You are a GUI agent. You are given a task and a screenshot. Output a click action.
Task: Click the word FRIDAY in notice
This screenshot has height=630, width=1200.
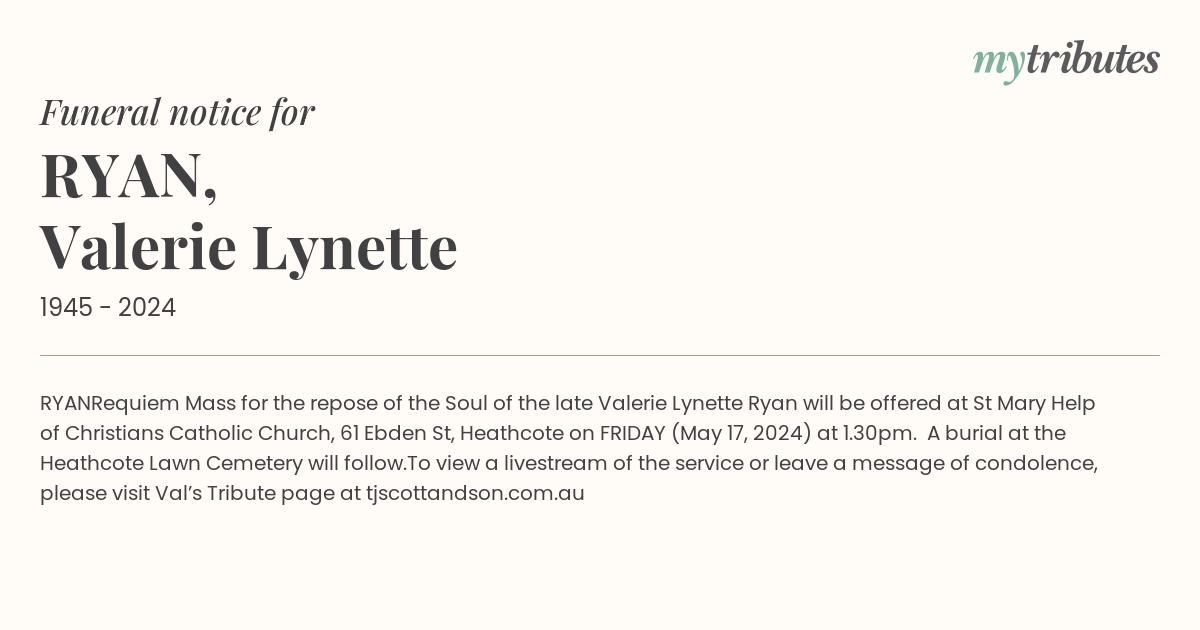[632, 433]
